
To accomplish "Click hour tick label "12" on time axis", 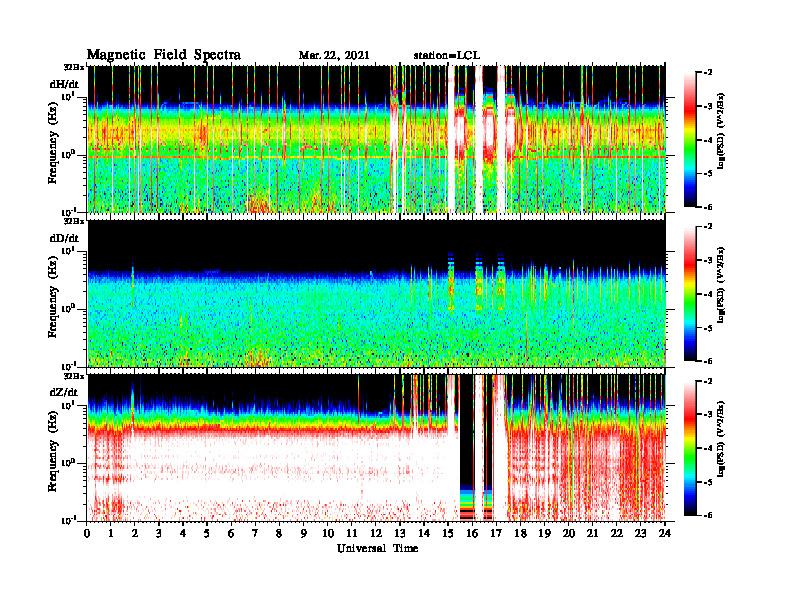I will click(376, 533).
